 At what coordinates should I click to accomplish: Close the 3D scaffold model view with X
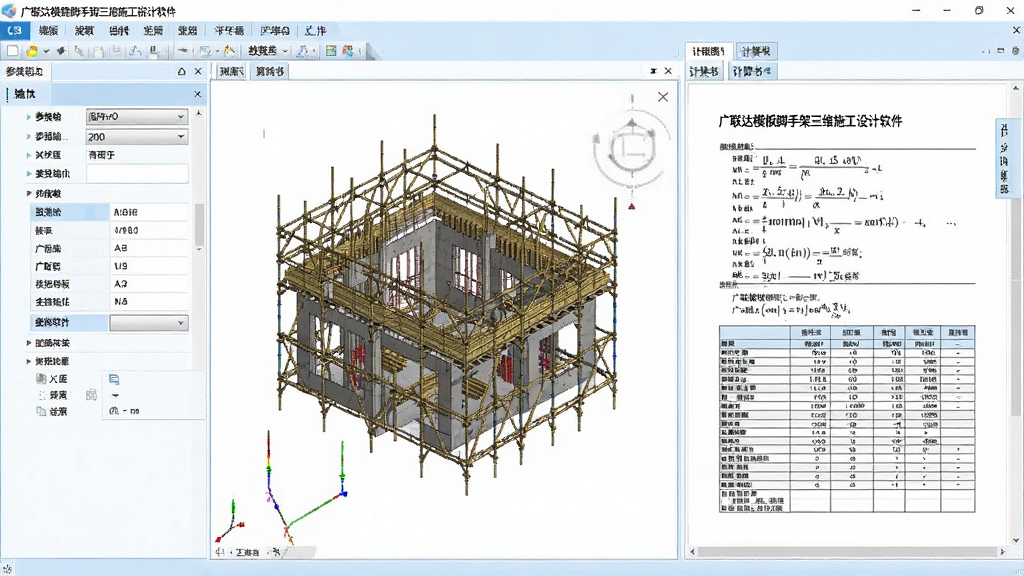coord(663,97)
